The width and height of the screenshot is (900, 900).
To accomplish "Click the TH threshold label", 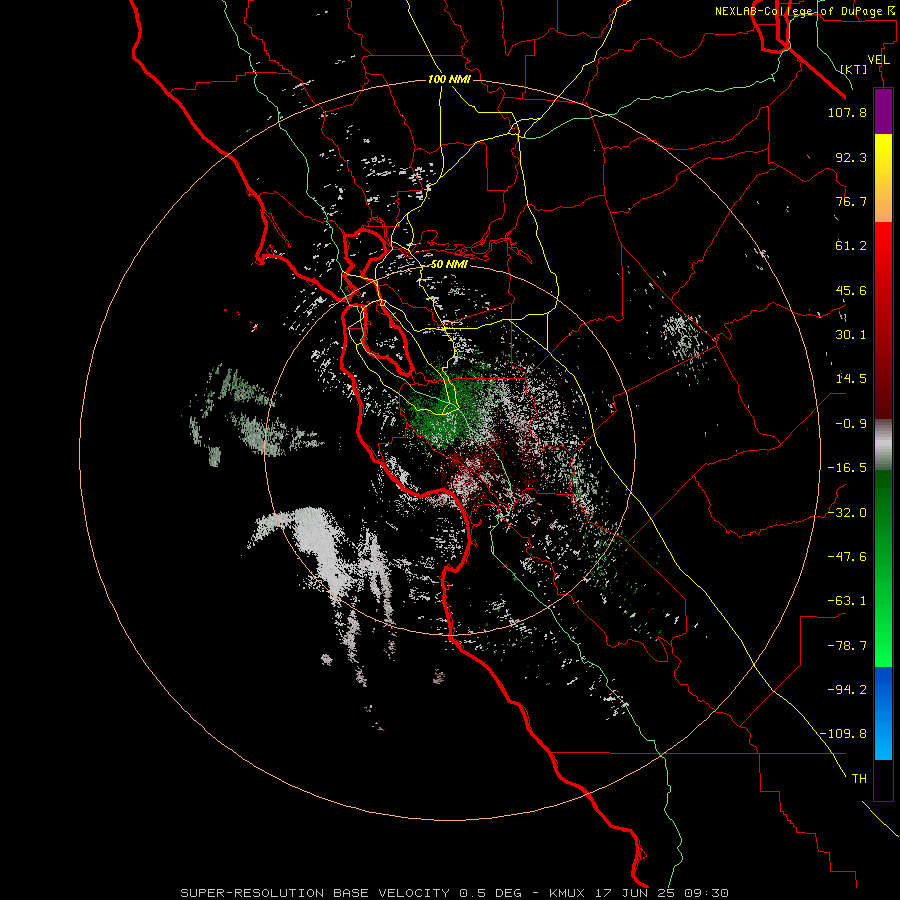I will (859, 779).
